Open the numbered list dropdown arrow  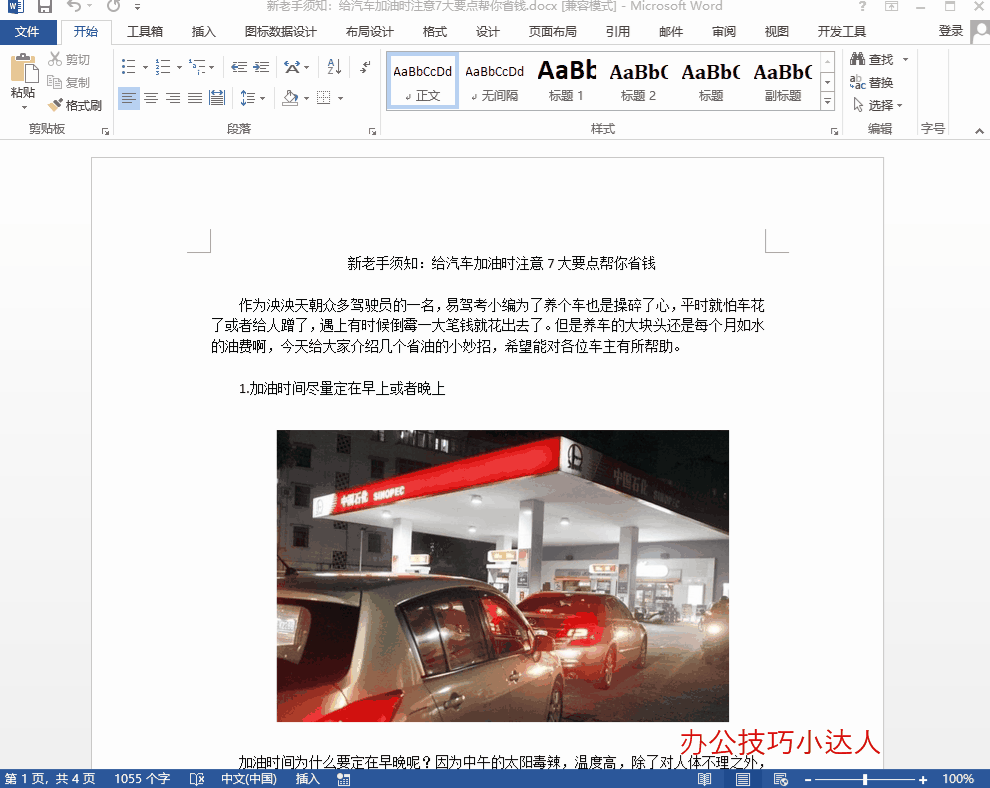pos(179,67)
